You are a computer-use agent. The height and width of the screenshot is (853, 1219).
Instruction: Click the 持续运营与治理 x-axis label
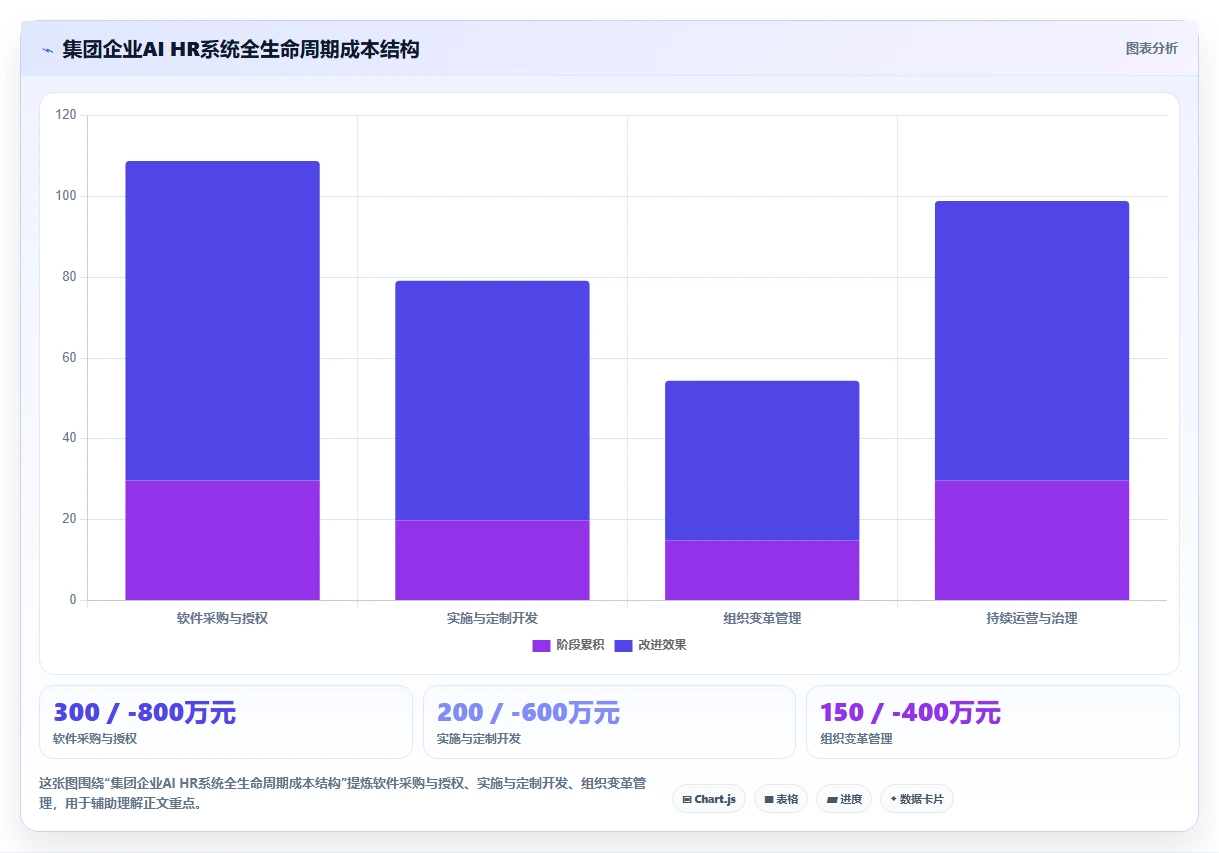coord(1032,618)
